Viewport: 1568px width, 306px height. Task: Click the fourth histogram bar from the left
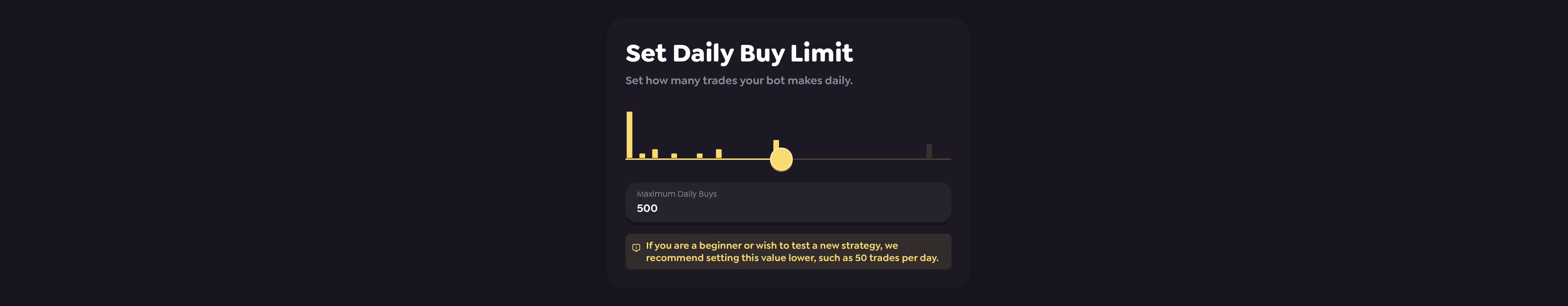(674, 156)
